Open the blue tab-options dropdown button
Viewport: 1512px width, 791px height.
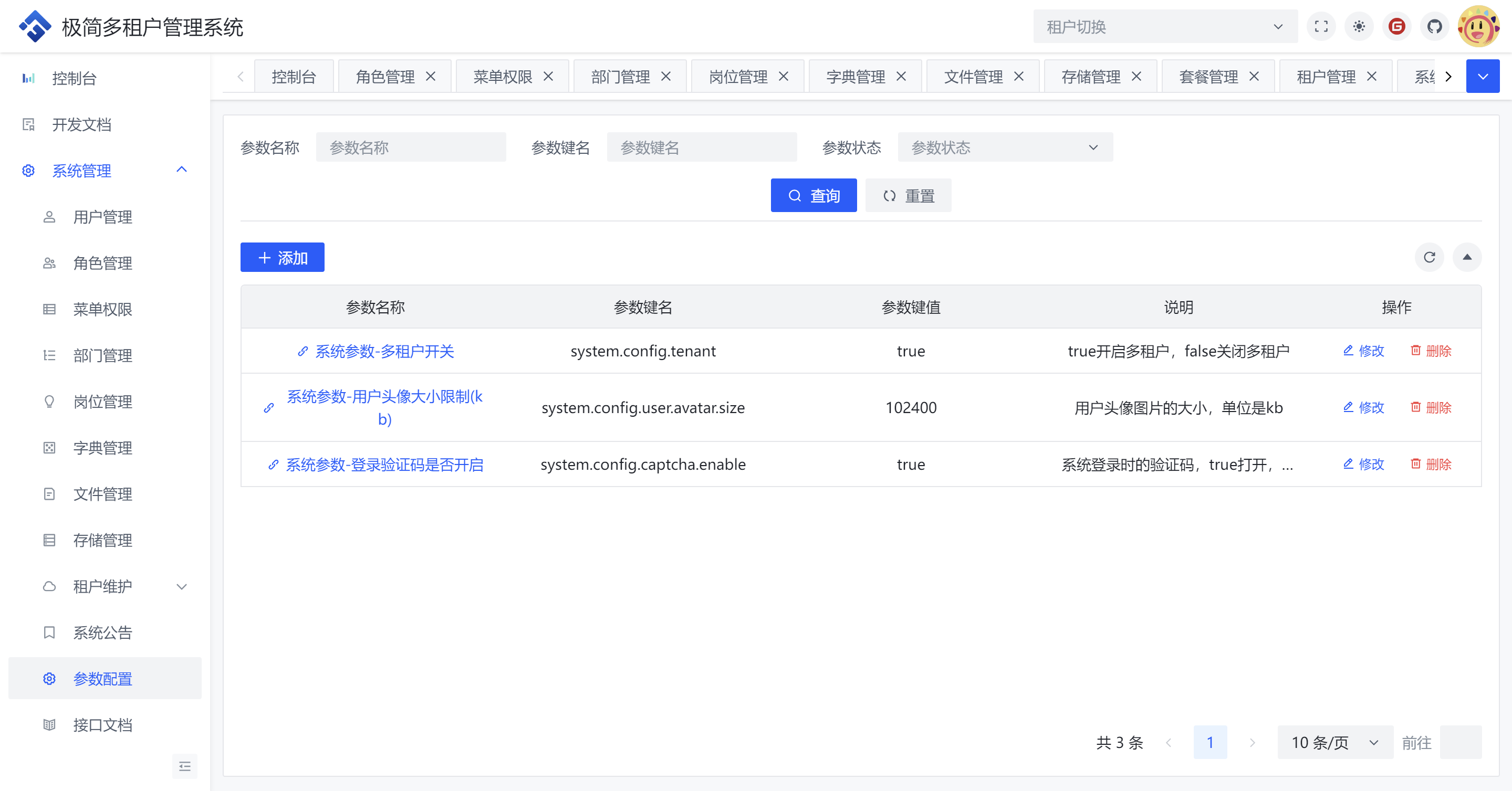tap(1482, 76)
